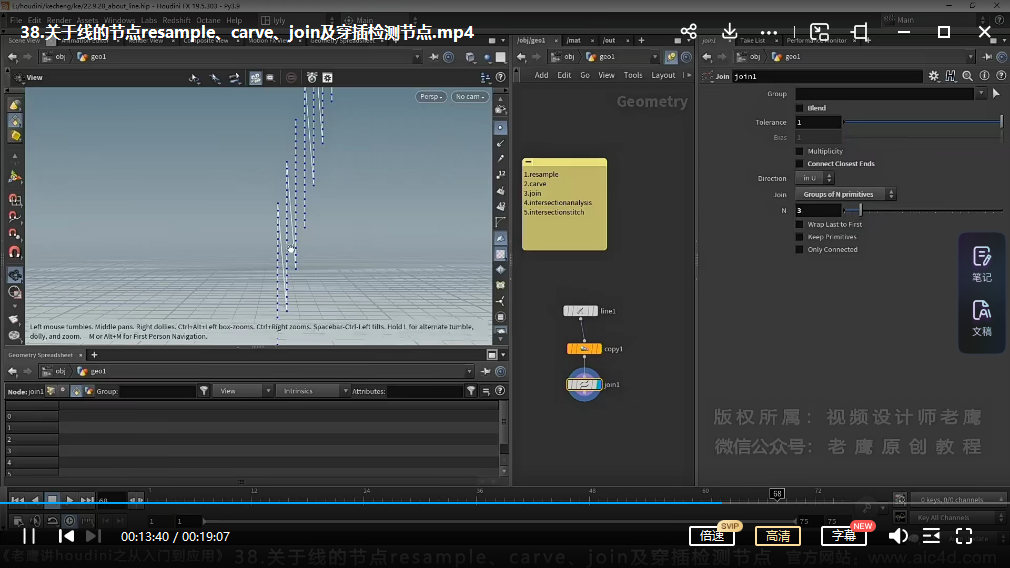Open the Direction dropdown

tap(814, 178)
